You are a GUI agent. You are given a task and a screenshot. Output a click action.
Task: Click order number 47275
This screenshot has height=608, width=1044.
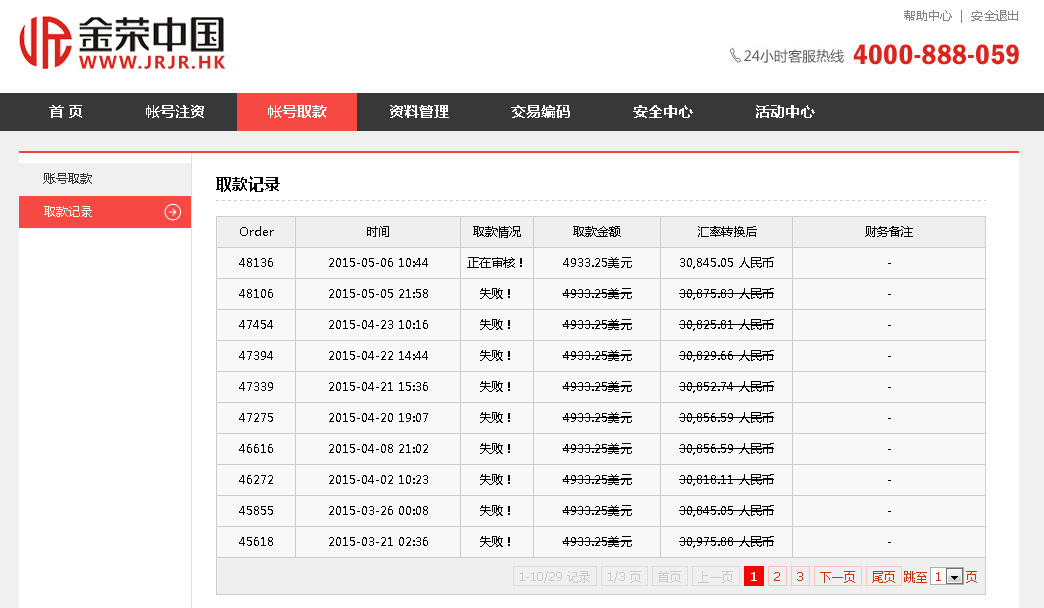256,418
